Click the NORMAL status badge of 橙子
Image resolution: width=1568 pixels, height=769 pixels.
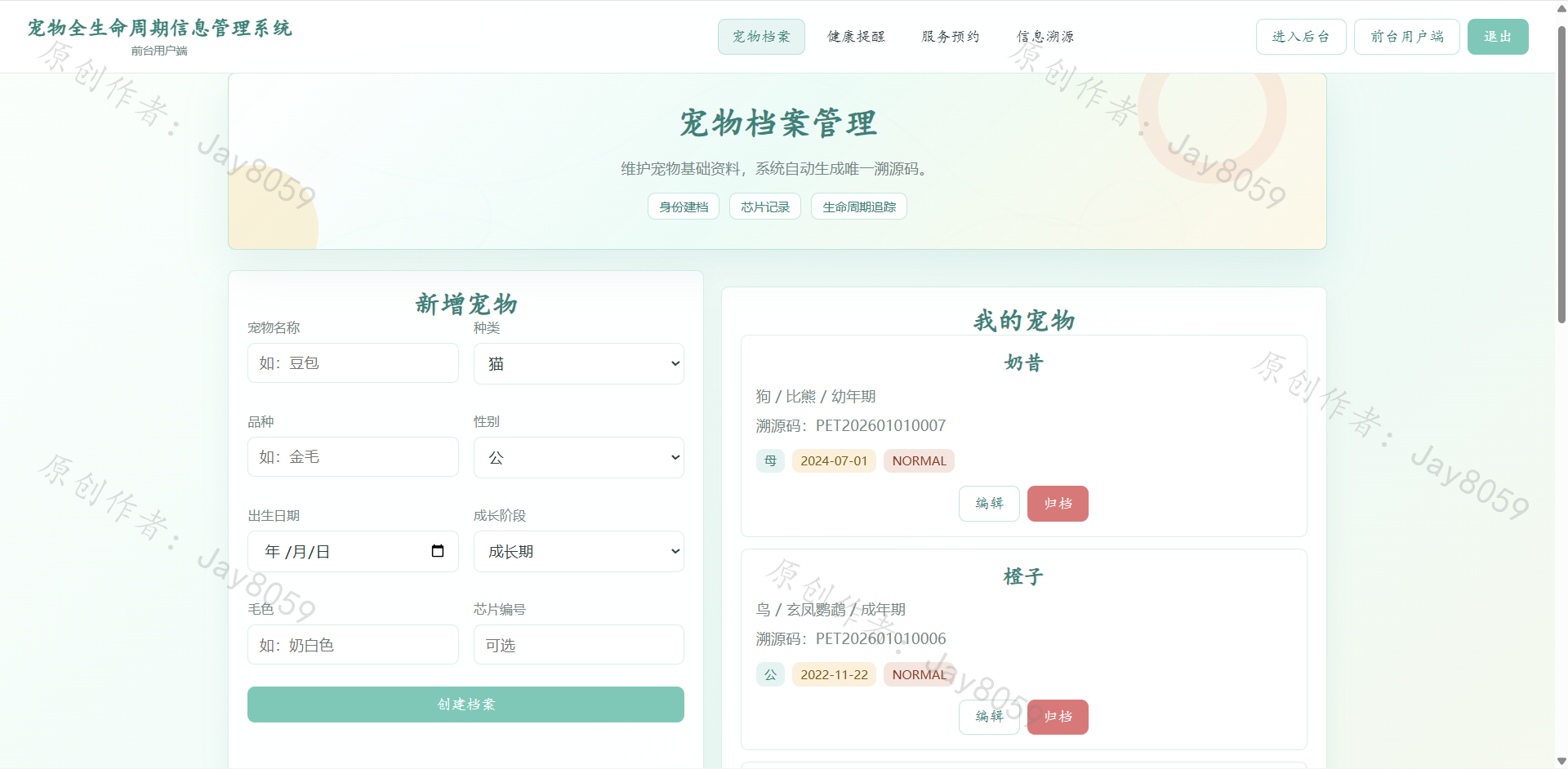coord(919,674)
